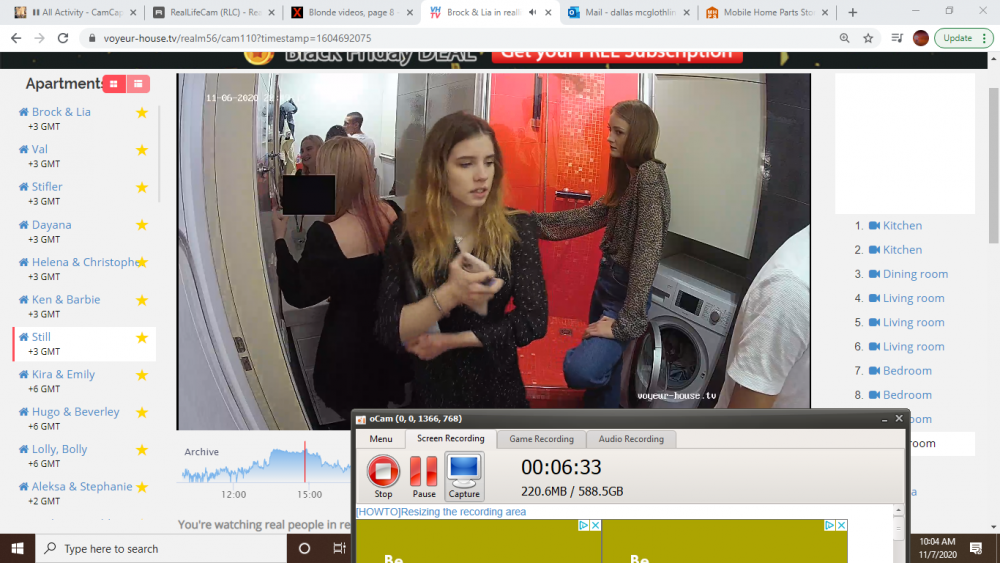
Task: Toggle favorite star for Val
Action: click(x=142, y=150)
